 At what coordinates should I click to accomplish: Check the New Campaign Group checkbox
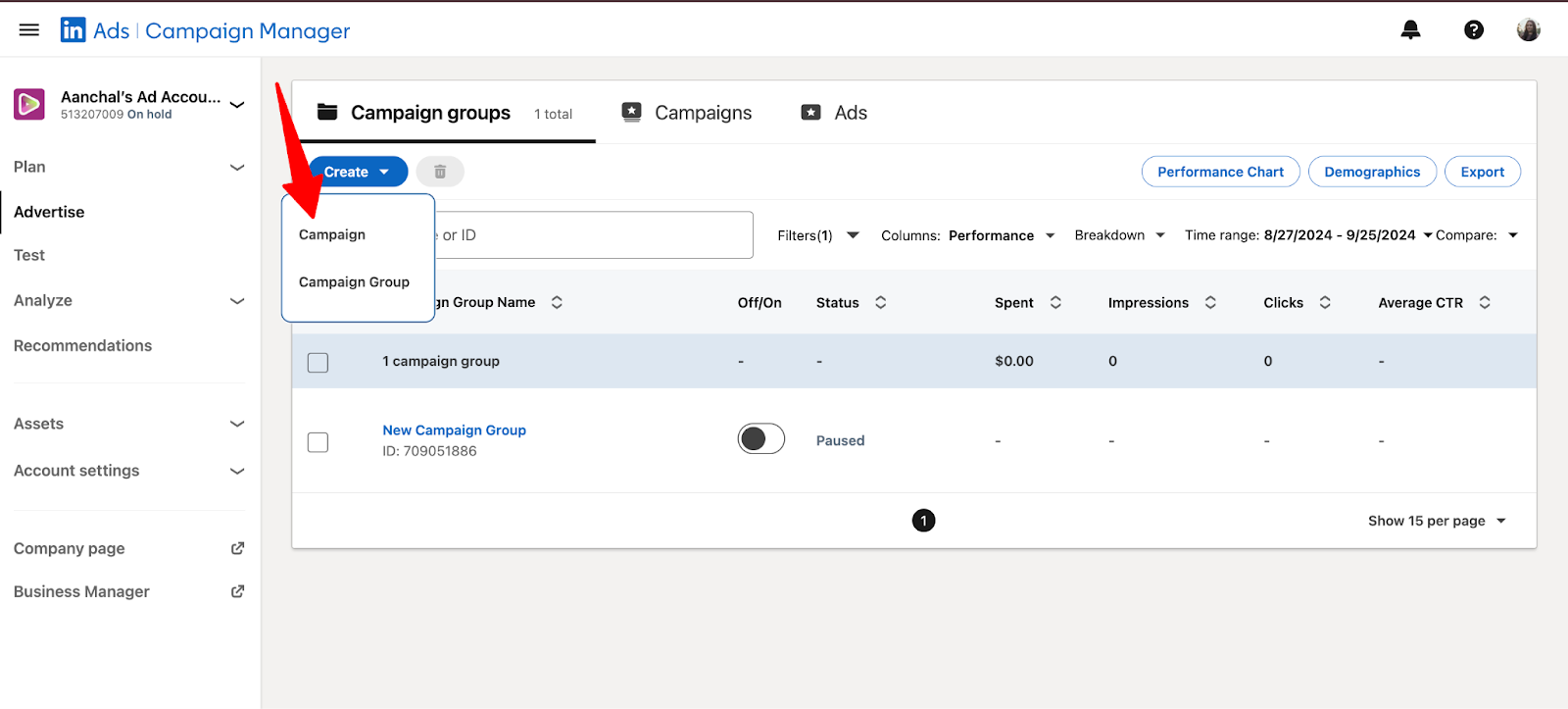click(x=318, y=442)
